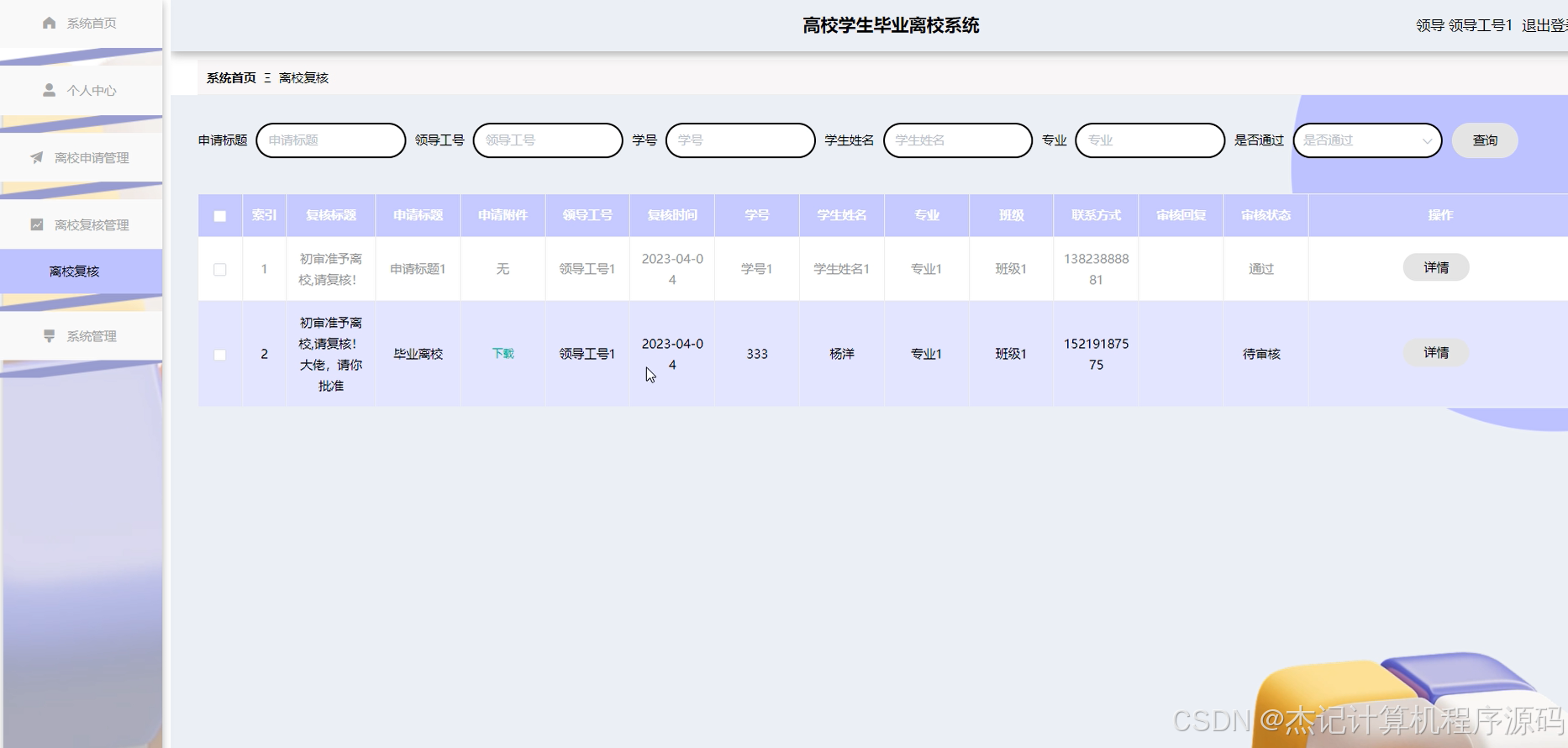This screenshot has height=748, width=1568.
Task: Click 系统首页 in the breadcrumb
Action: pos(231,77)
